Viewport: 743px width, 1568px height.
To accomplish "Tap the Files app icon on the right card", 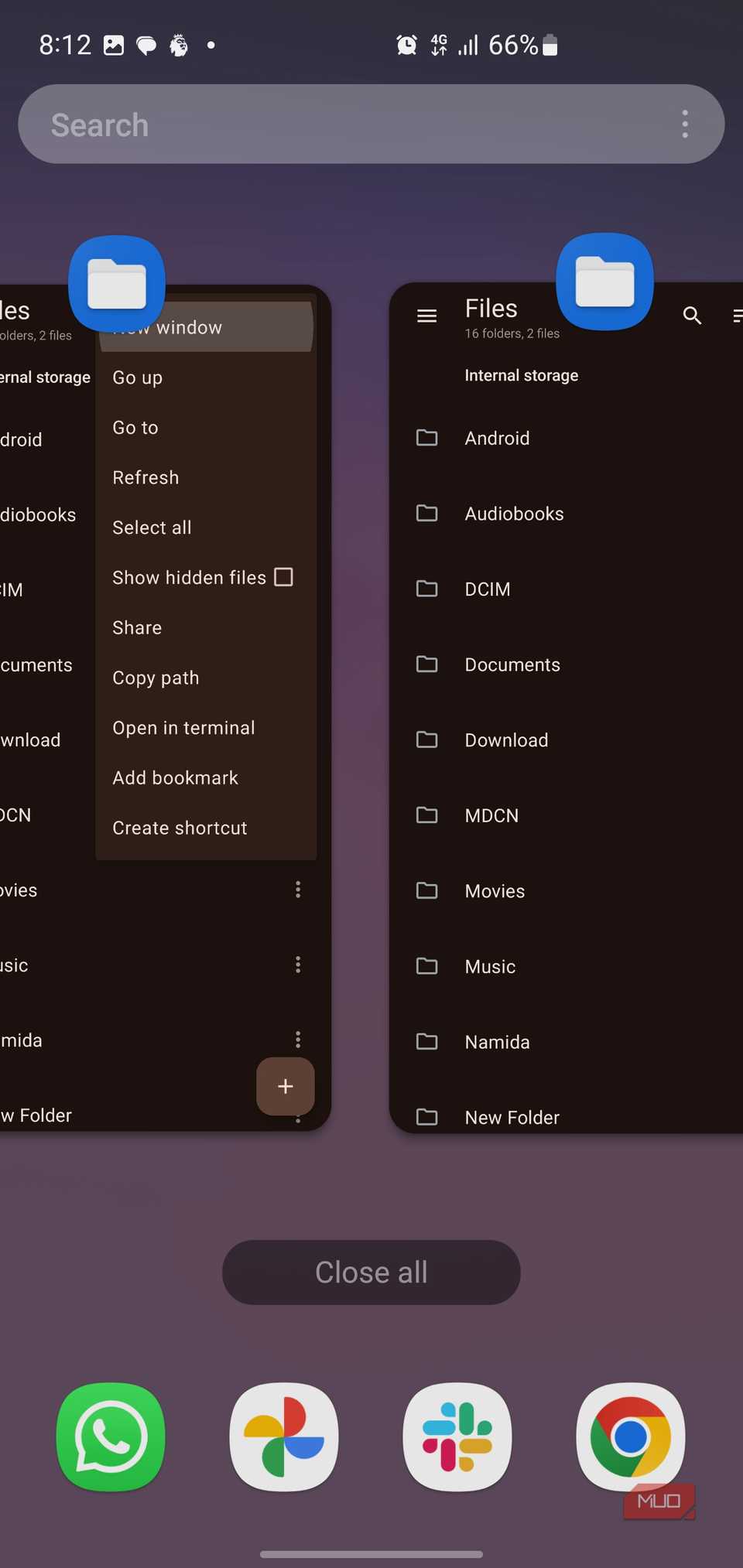I will coord(604,282).
